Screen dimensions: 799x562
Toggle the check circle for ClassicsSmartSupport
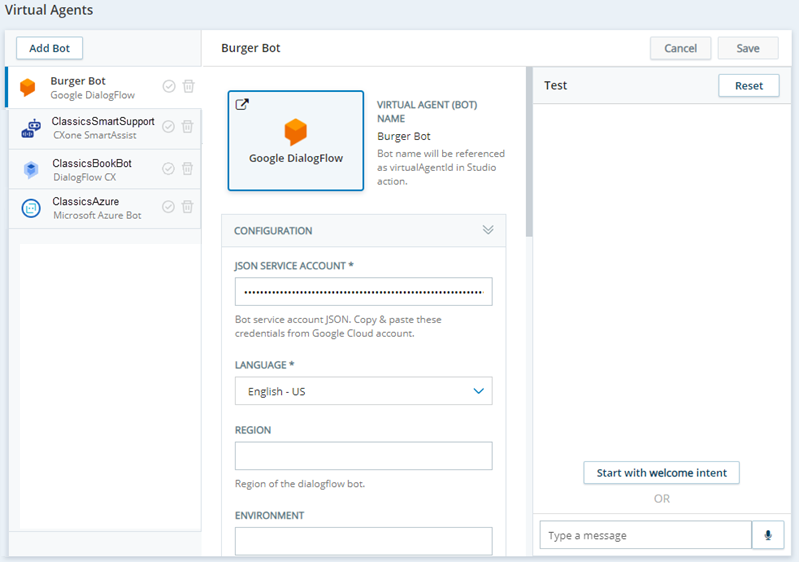coord(168,126)
